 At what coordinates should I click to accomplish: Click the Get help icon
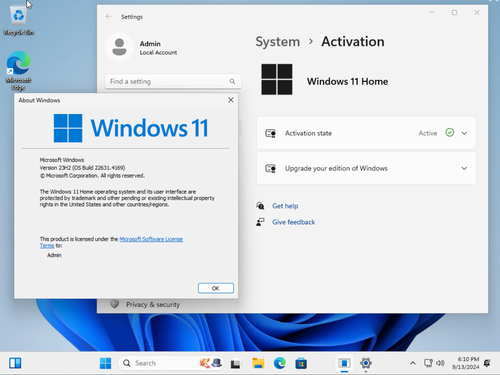(260, 206)
